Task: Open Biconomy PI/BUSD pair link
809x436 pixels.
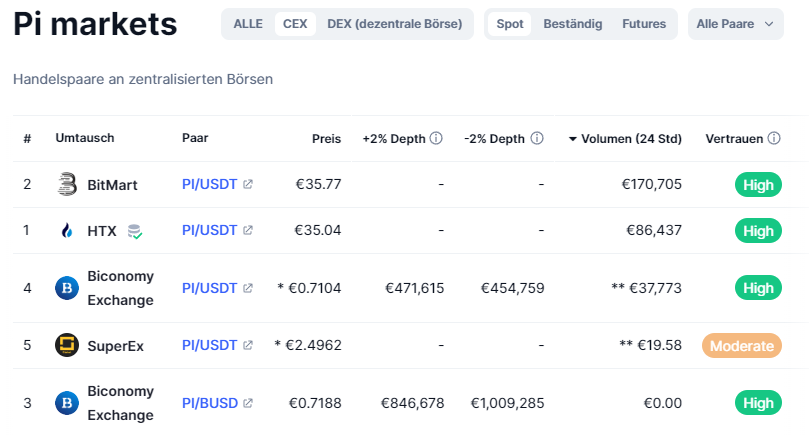Action: click(x=210, y=403)
